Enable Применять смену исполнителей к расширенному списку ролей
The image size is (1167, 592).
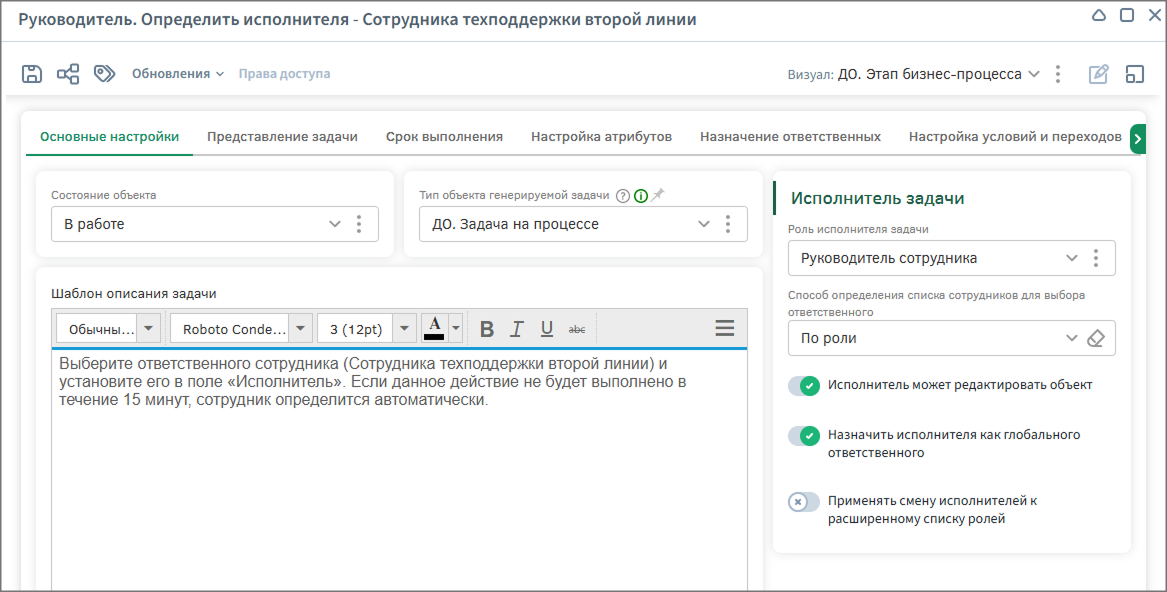point(804,502)
